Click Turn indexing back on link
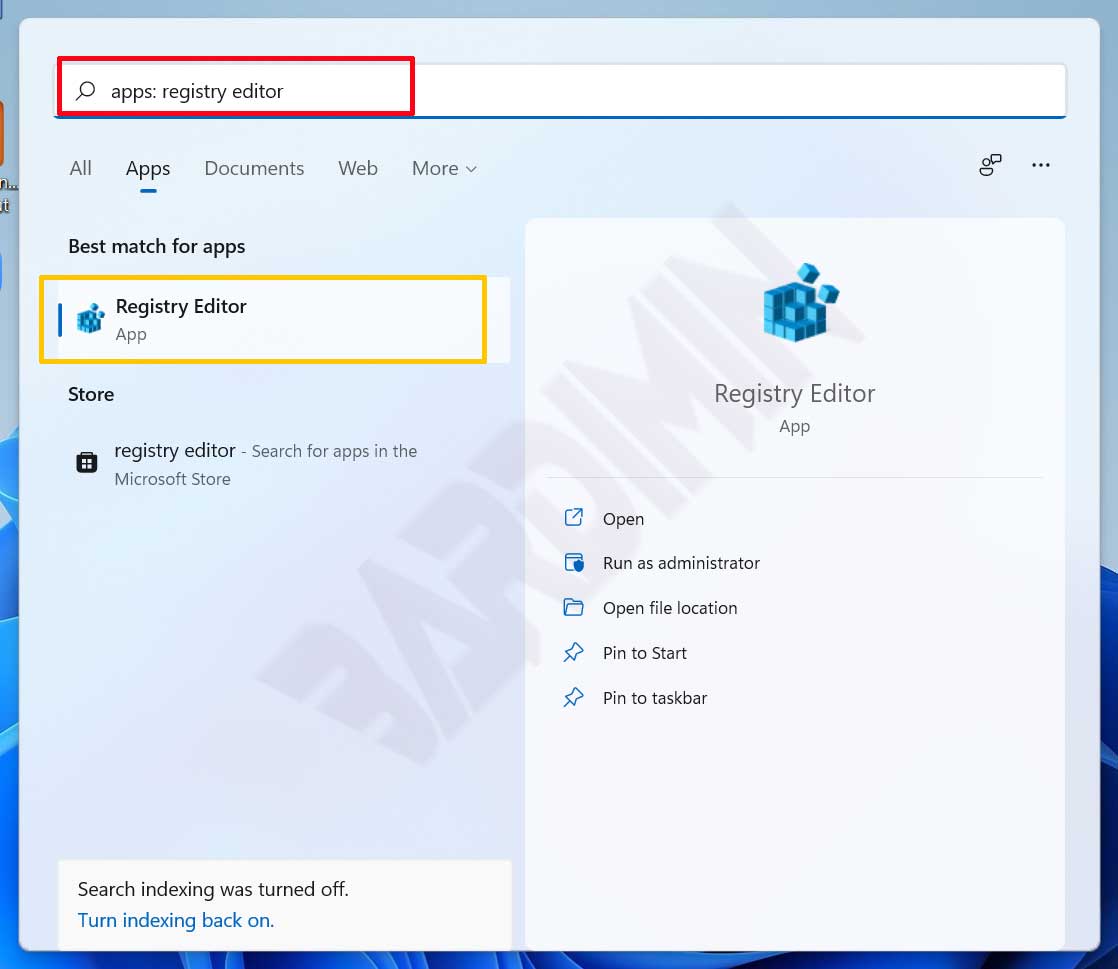 [175, 921]
